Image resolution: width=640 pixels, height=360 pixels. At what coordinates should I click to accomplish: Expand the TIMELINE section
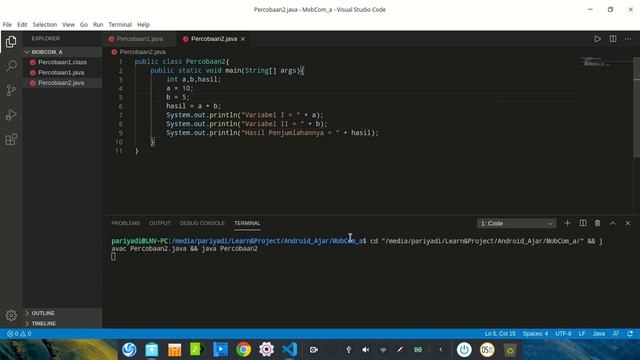62,323
